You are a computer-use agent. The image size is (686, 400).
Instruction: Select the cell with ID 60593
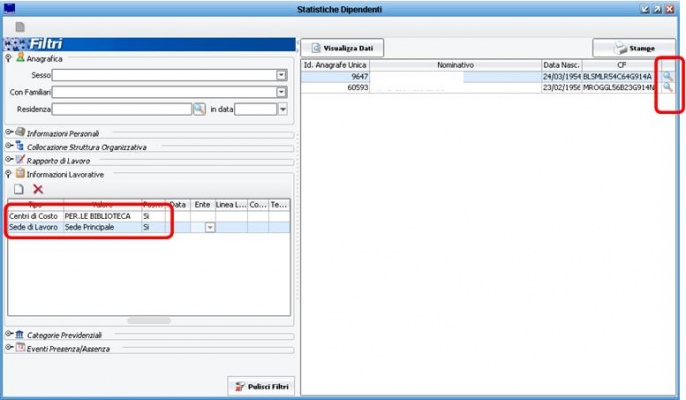click(335, 87)
